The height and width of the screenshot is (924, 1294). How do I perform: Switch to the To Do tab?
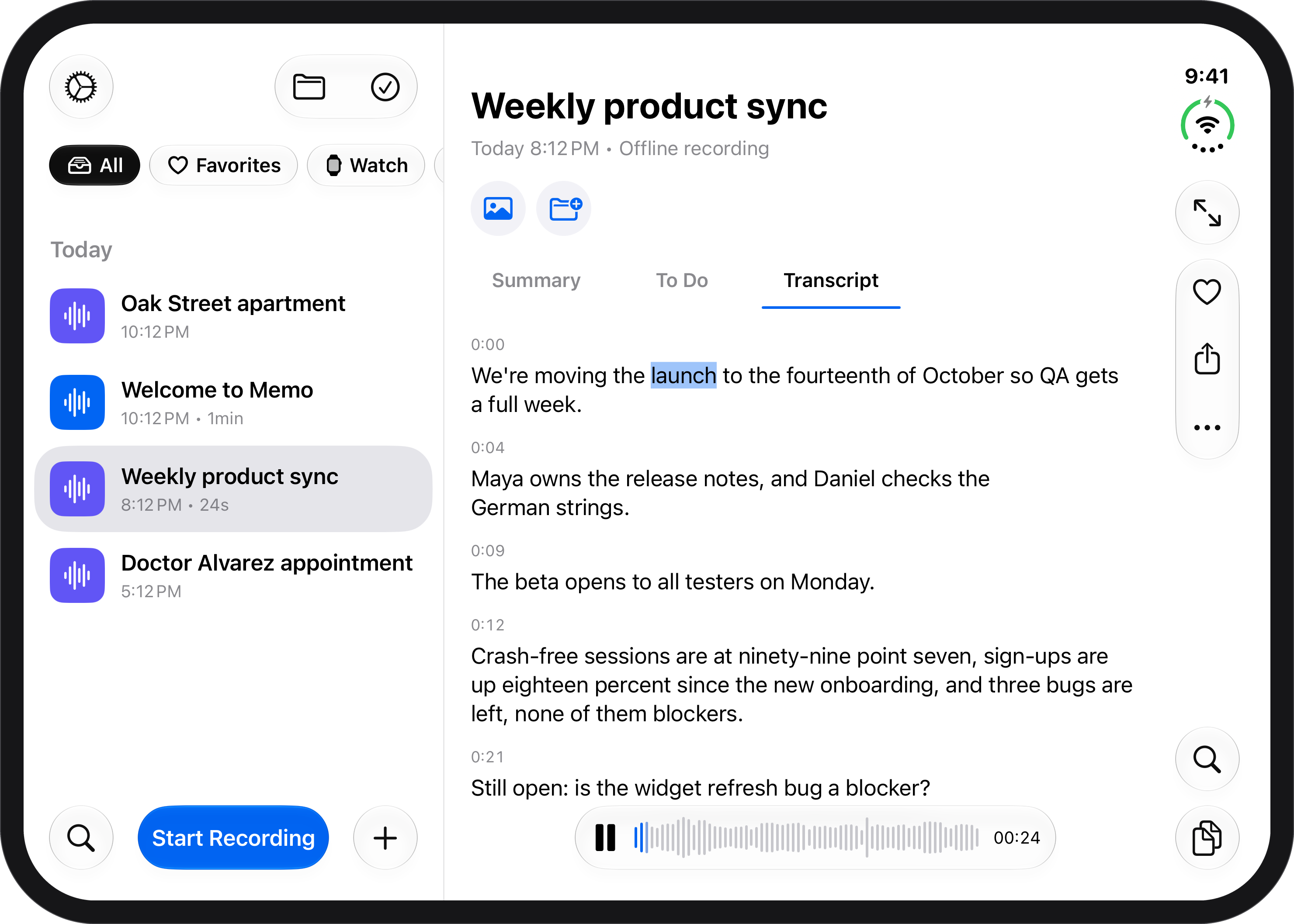[x=682, y=280]
